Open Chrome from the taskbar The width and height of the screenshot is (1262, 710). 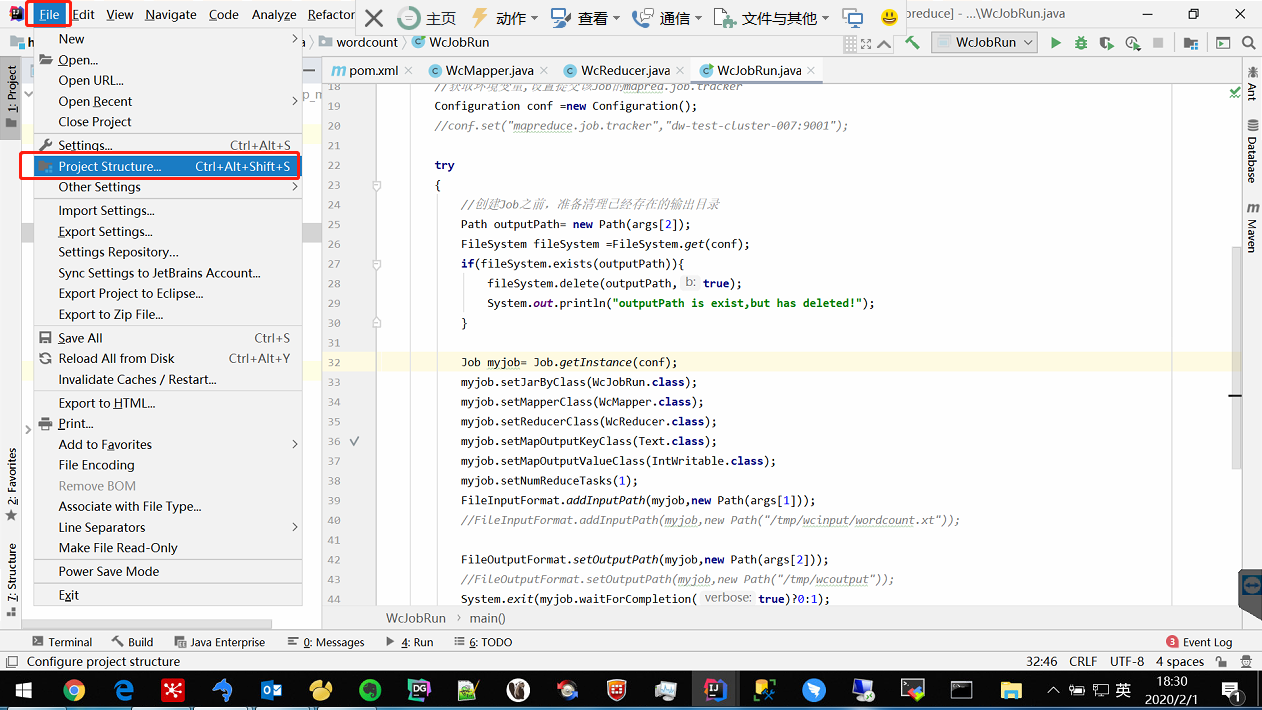coord(74,690)
